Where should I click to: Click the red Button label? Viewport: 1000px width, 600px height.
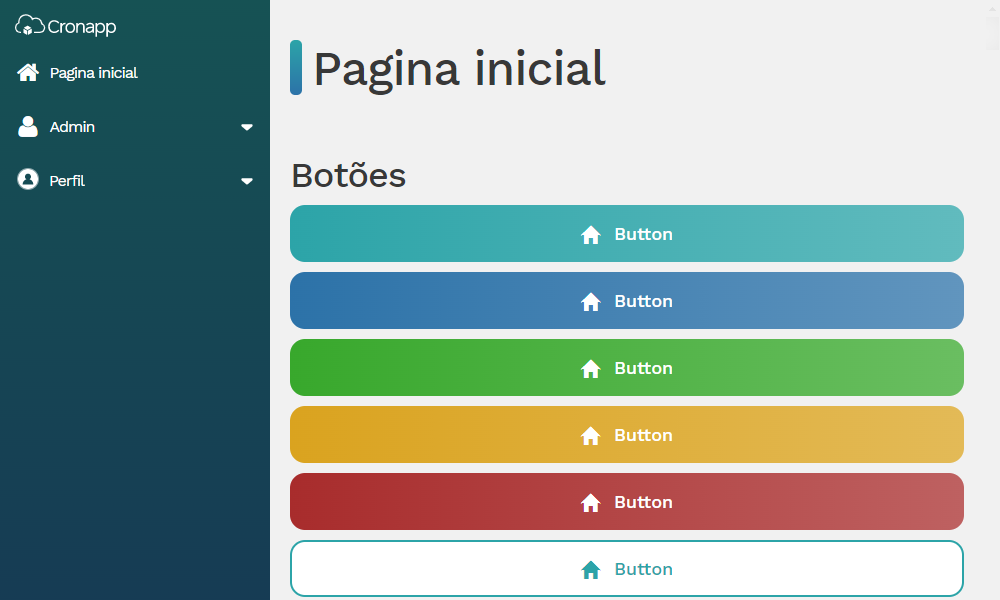click(x=643, y=502)
